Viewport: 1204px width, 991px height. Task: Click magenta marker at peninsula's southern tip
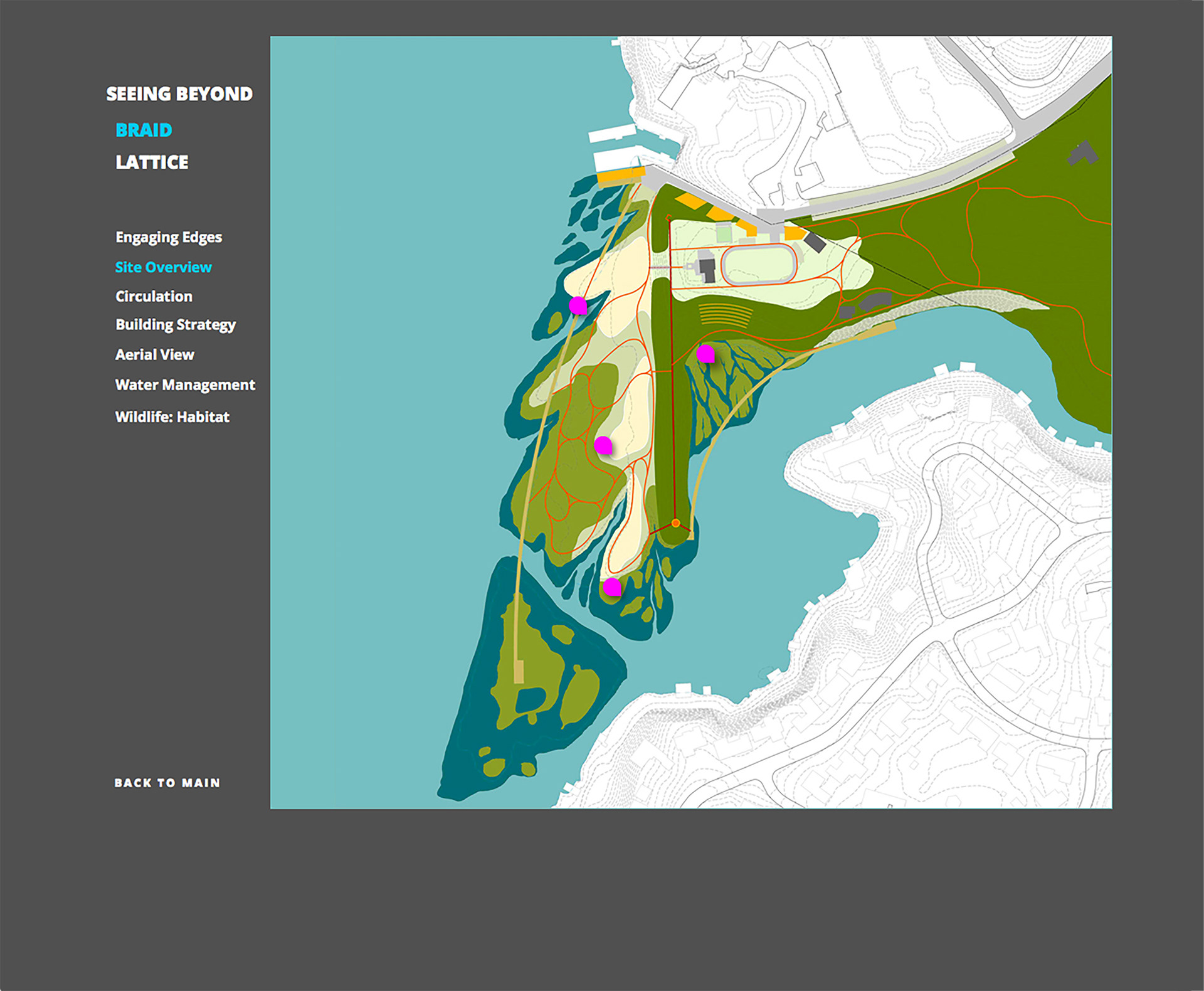(611, 587)
